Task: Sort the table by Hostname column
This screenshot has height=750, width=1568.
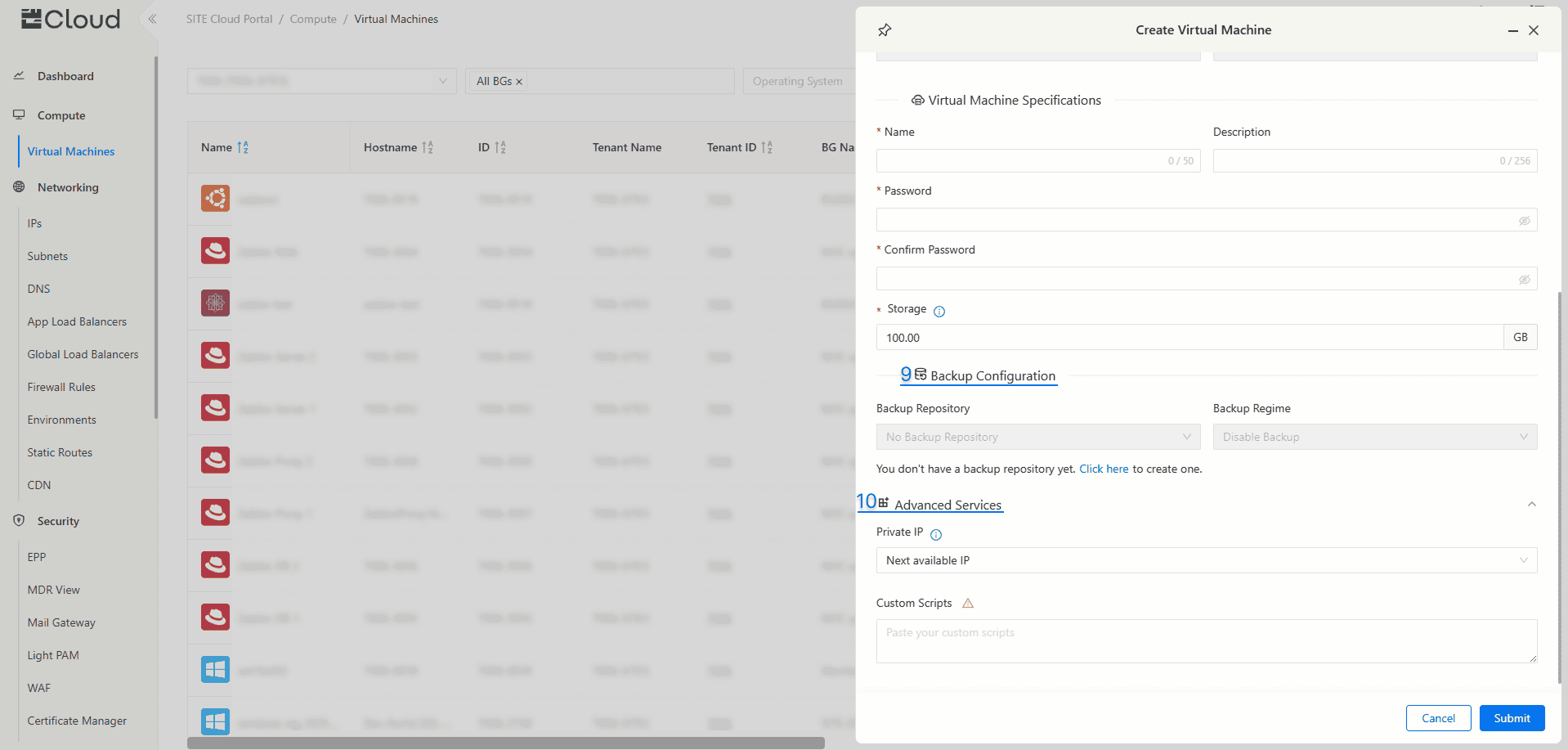Action: pyautogui.click(x=428, y=147)
